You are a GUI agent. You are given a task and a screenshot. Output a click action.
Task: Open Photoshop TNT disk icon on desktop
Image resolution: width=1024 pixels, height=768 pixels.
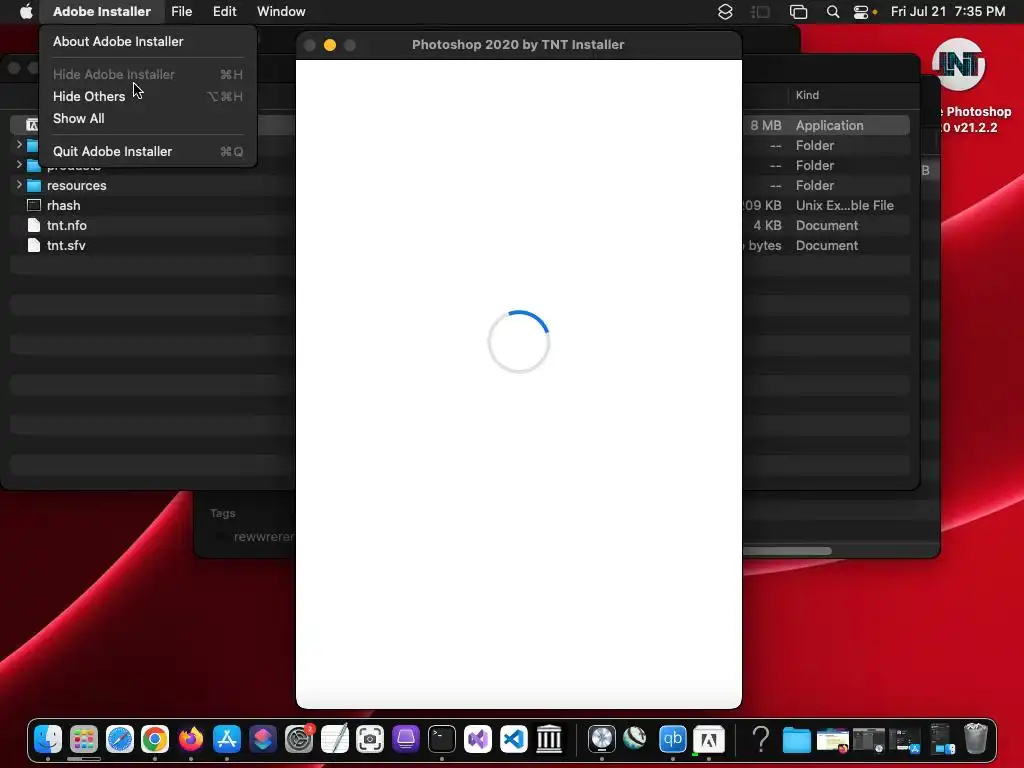coord(959,64)
